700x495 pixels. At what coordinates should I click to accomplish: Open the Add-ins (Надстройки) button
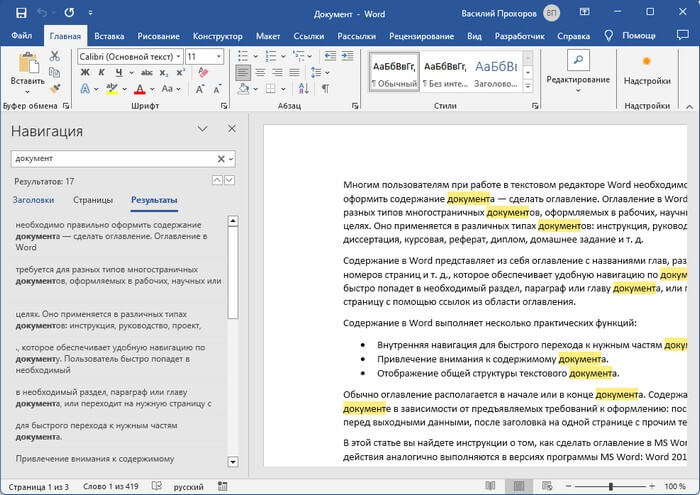coord(647,70)
